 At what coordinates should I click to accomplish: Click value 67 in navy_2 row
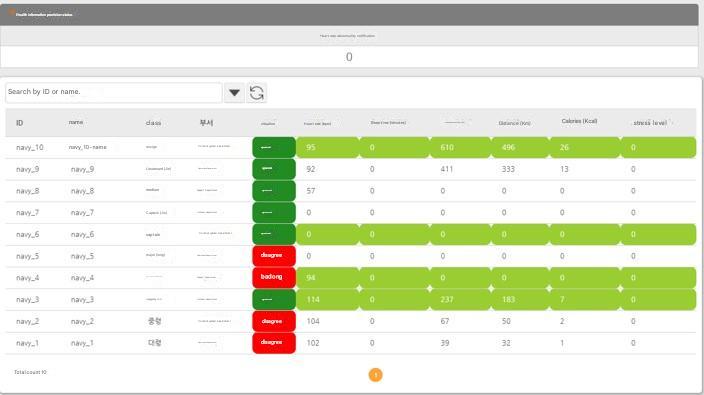[444, 321]
